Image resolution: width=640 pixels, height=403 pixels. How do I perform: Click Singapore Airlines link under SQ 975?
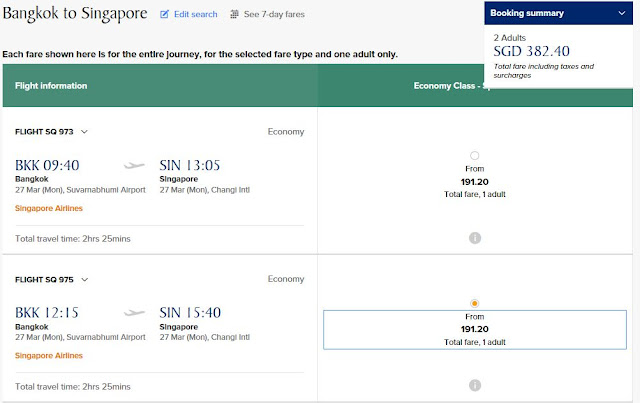pyautogui.click(x=49, y=355)
